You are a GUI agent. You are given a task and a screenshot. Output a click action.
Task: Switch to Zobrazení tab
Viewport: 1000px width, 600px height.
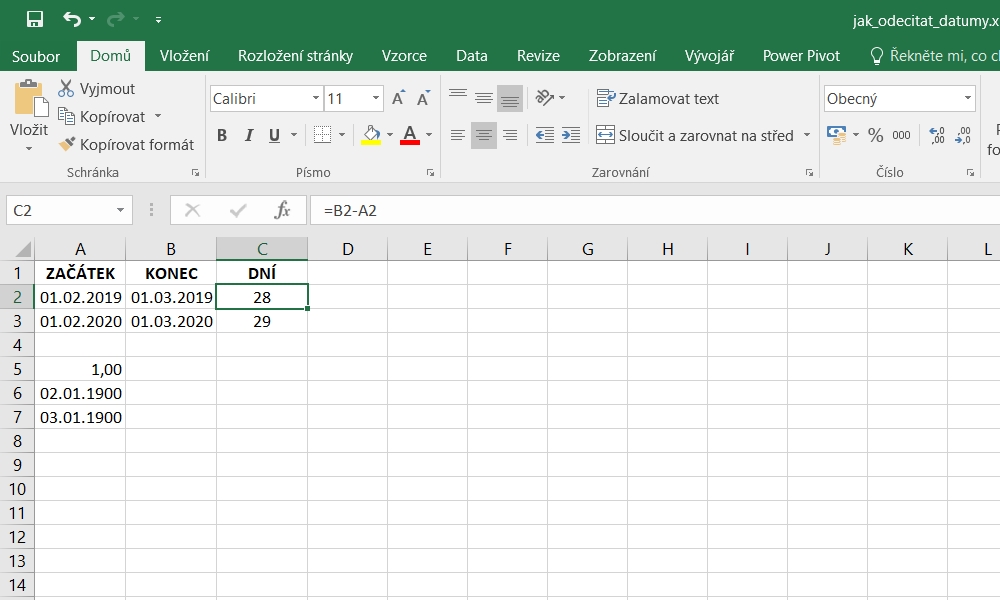pyautogui.click(x=622, y=56)
